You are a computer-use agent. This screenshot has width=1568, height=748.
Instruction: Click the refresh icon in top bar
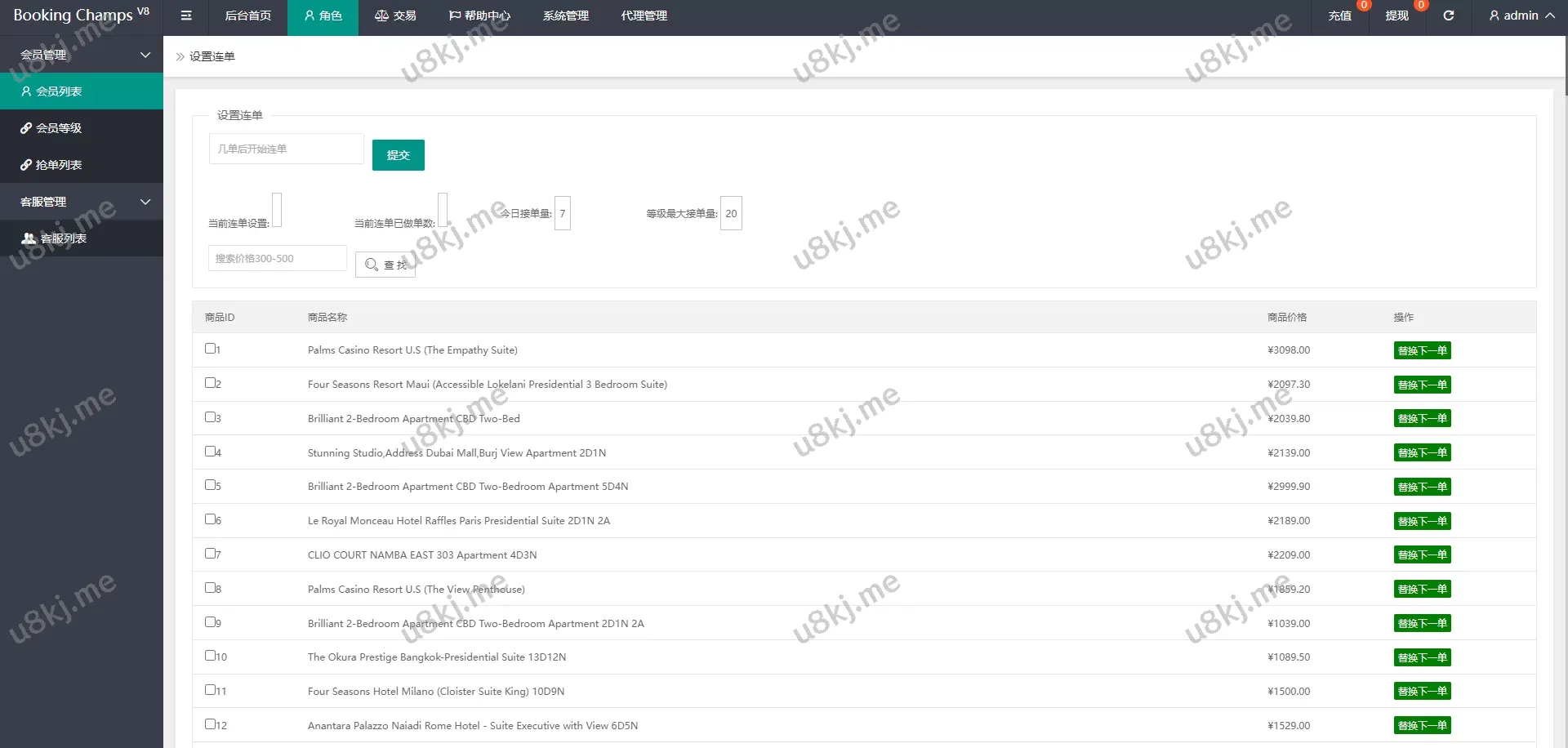(1448, 16)
